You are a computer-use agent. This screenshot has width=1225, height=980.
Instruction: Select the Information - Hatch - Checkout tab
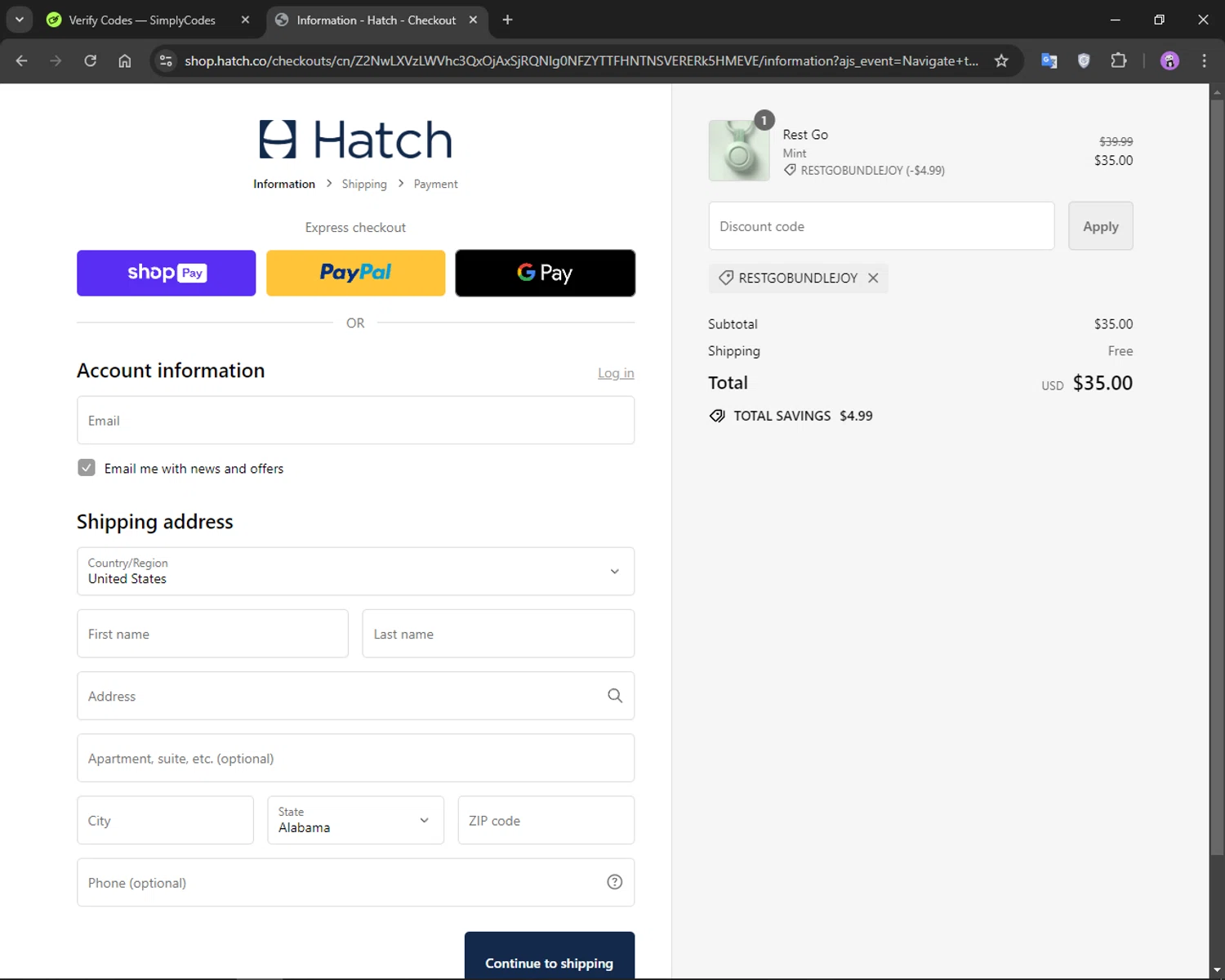click(x=376, y=20)
